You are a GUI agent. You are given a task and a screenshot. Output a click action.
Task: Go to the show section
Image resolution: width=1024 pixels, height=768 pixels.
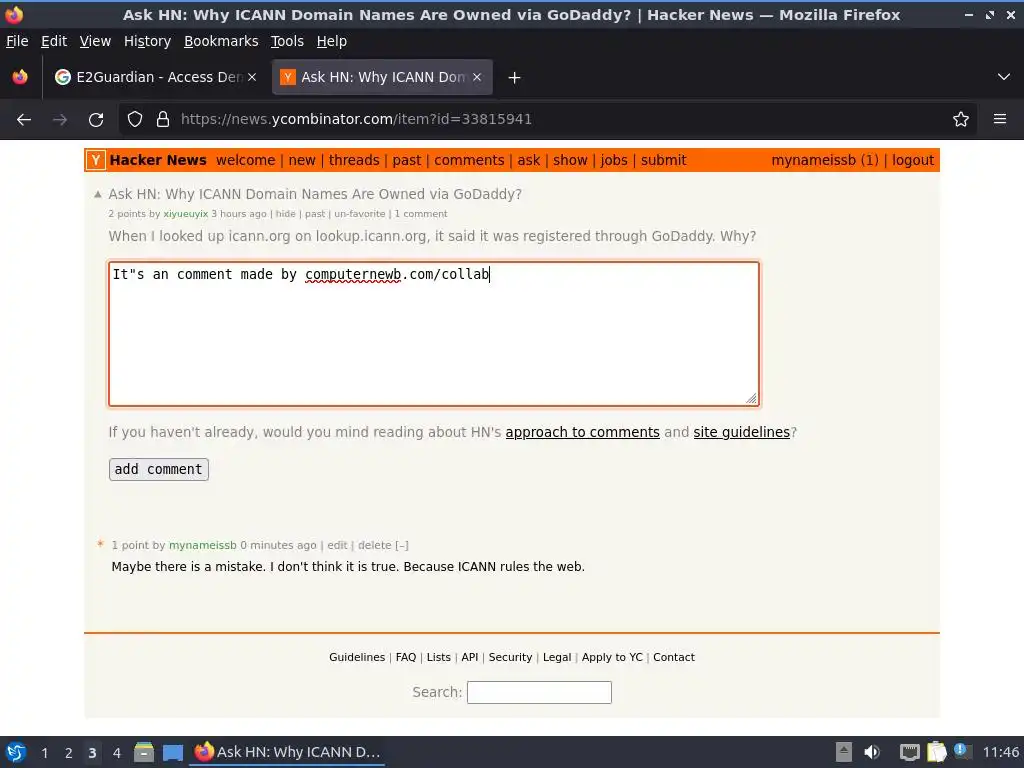[570, 160]
